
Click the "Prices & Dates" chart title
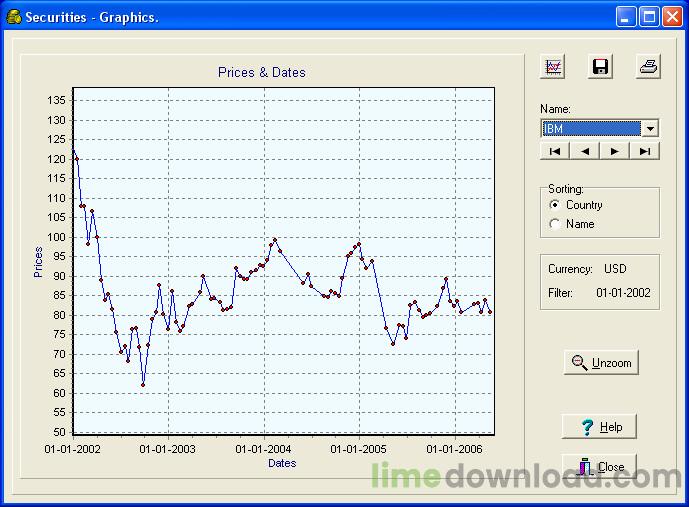coord(261,72)
